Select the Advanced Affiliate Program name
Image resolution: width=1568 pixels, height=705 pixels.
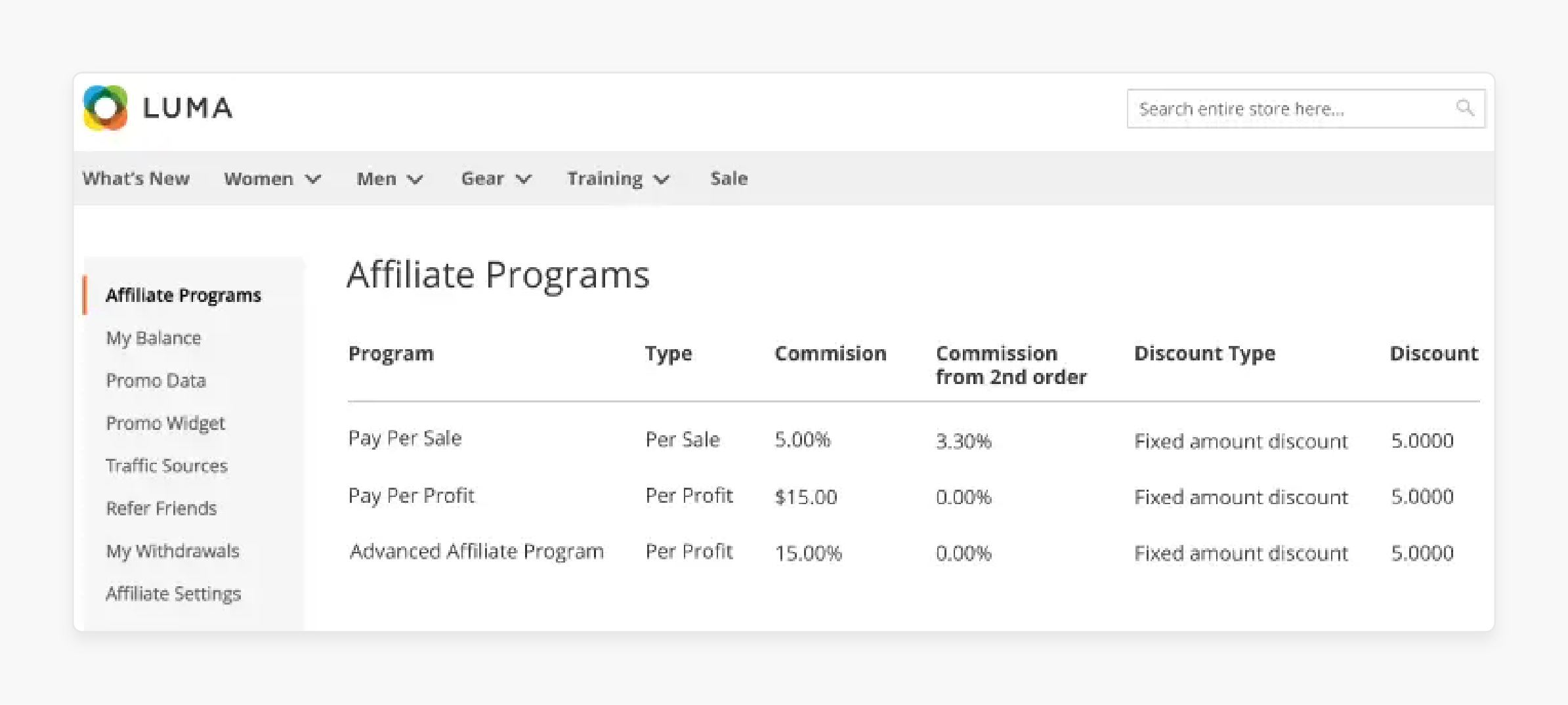pyautogui.click(x=477, y=552)
